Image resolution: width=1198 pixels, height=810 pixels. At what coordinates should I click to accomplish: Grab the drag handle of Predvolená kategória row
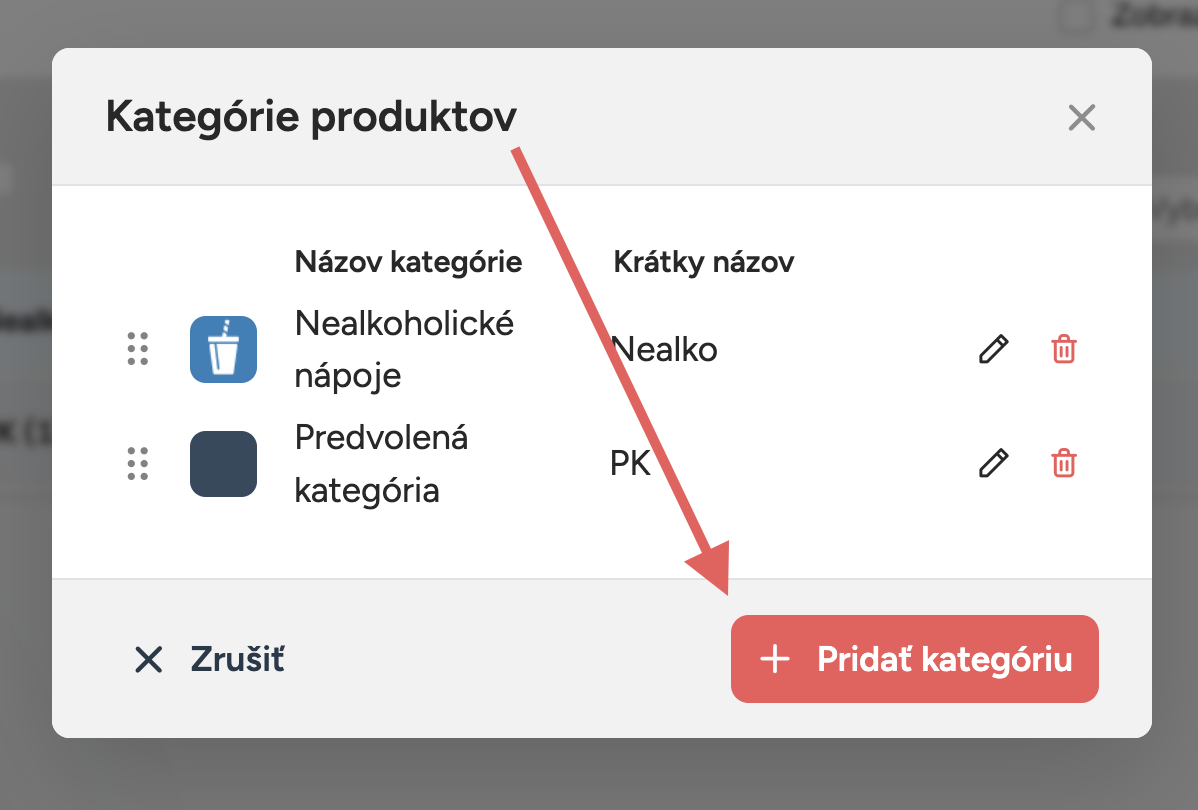coord(138,464)
